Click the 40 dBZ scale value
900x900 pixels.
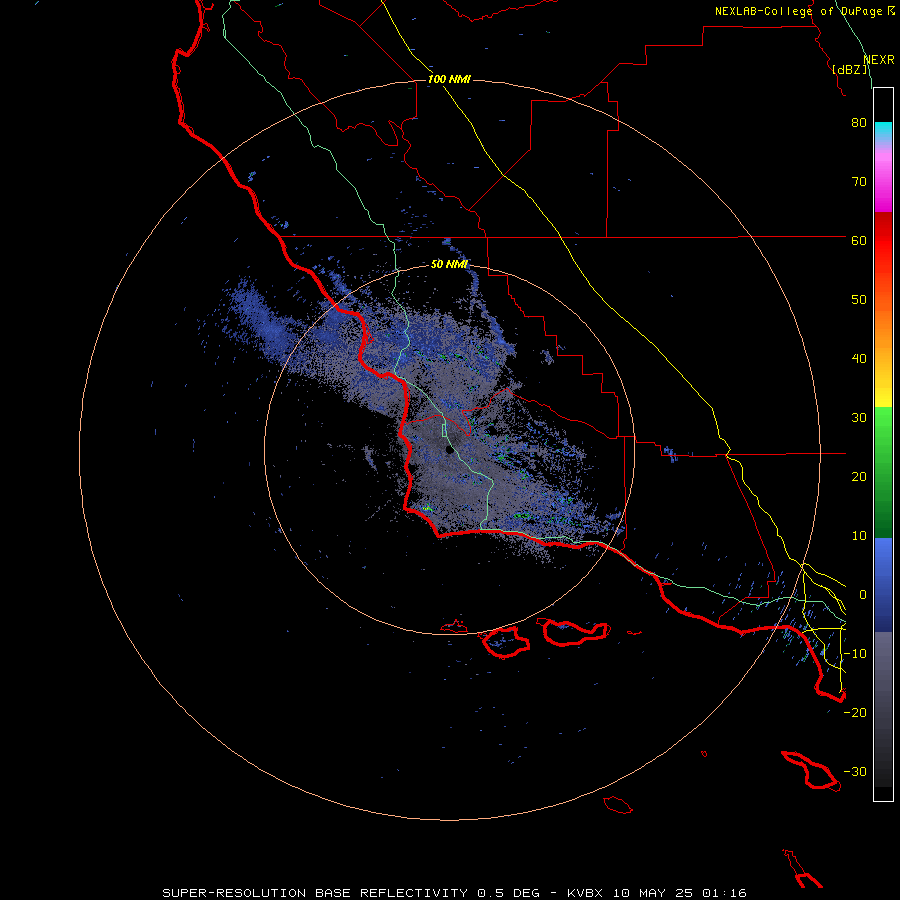[x=859, y=359]
